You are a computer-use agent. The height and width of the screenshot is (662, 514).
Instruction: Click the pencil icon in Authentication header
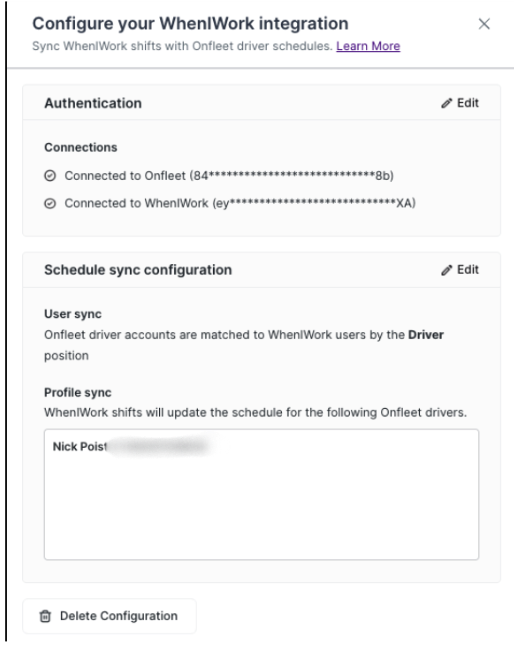446,103
